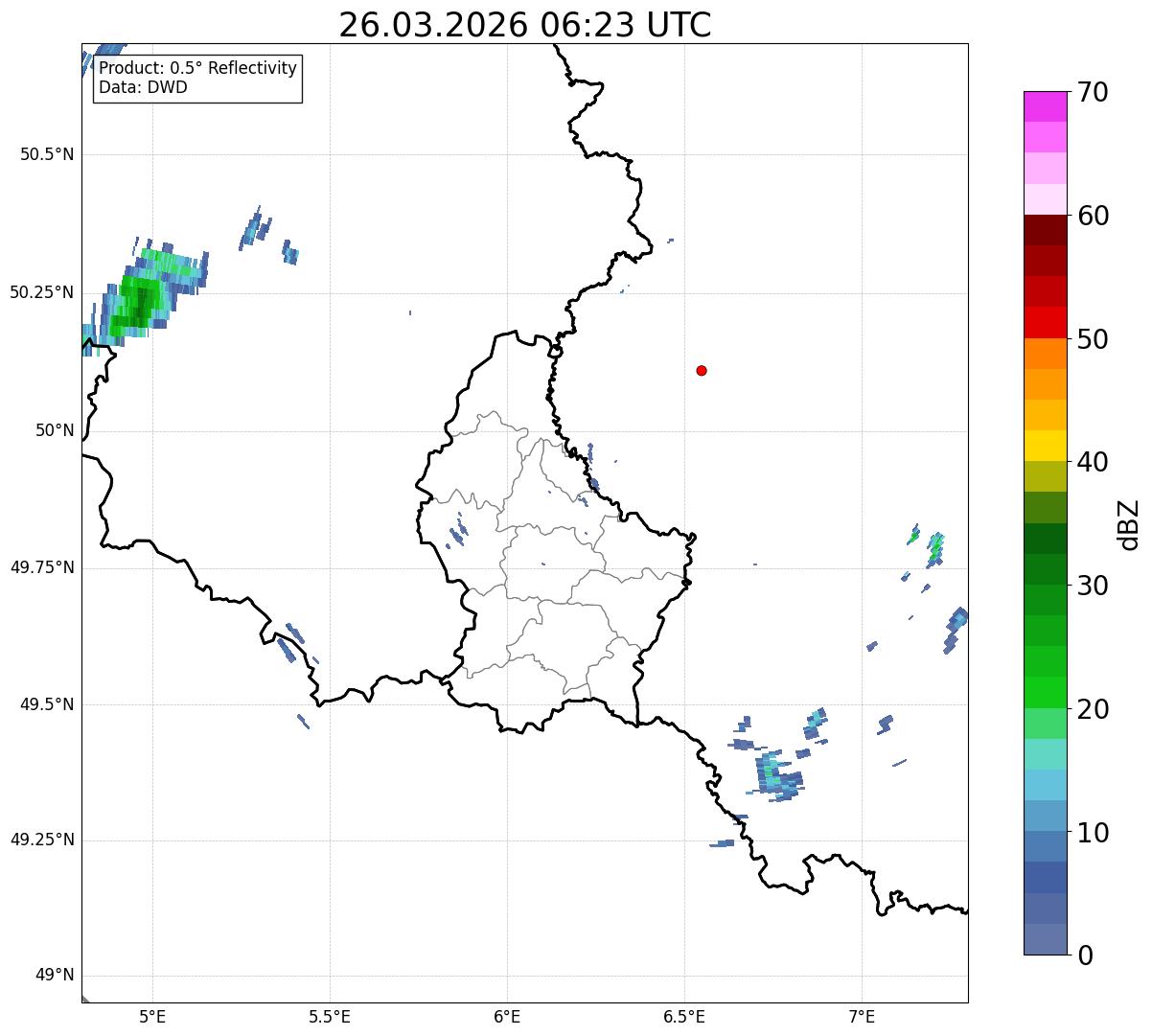This screenshot has width=1152, height=1036.
Task: Click the '50°N' latitude label
Action: (x=55, y=430)
